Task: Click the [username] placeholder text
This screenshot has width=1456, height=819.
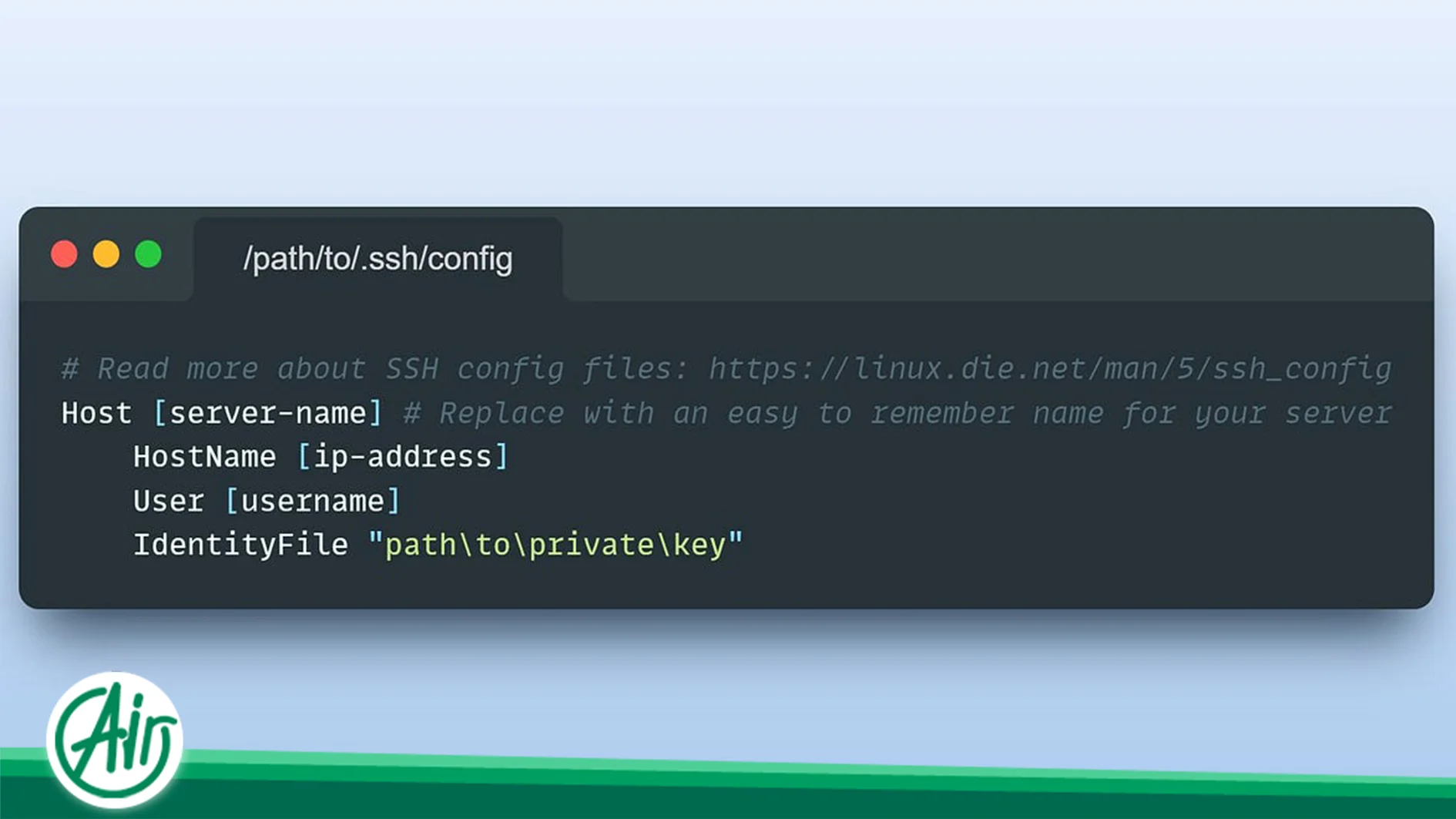Action: (313, 502)
